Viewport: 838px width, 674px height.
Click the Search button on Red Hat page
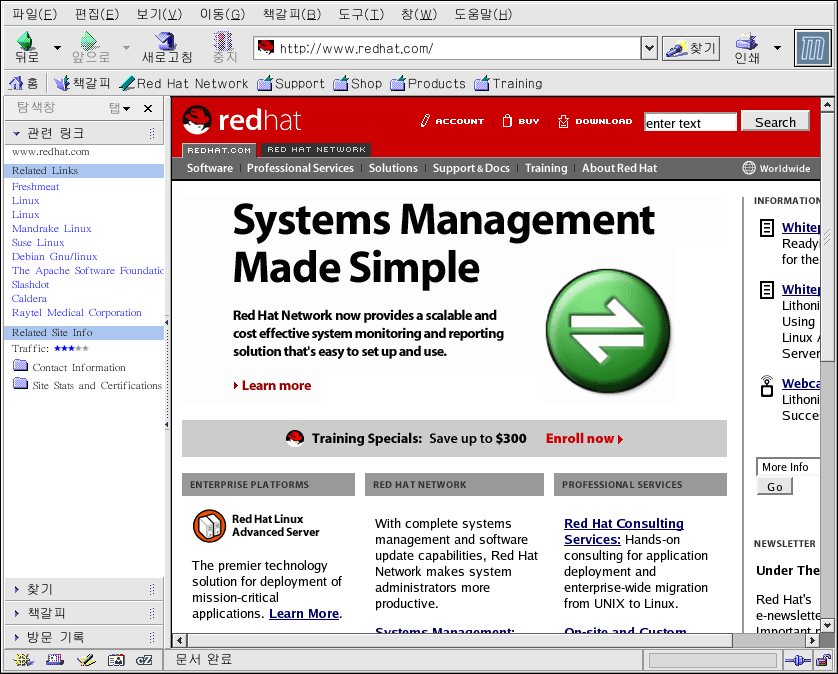pyautogui.click(x=775, y=122)
